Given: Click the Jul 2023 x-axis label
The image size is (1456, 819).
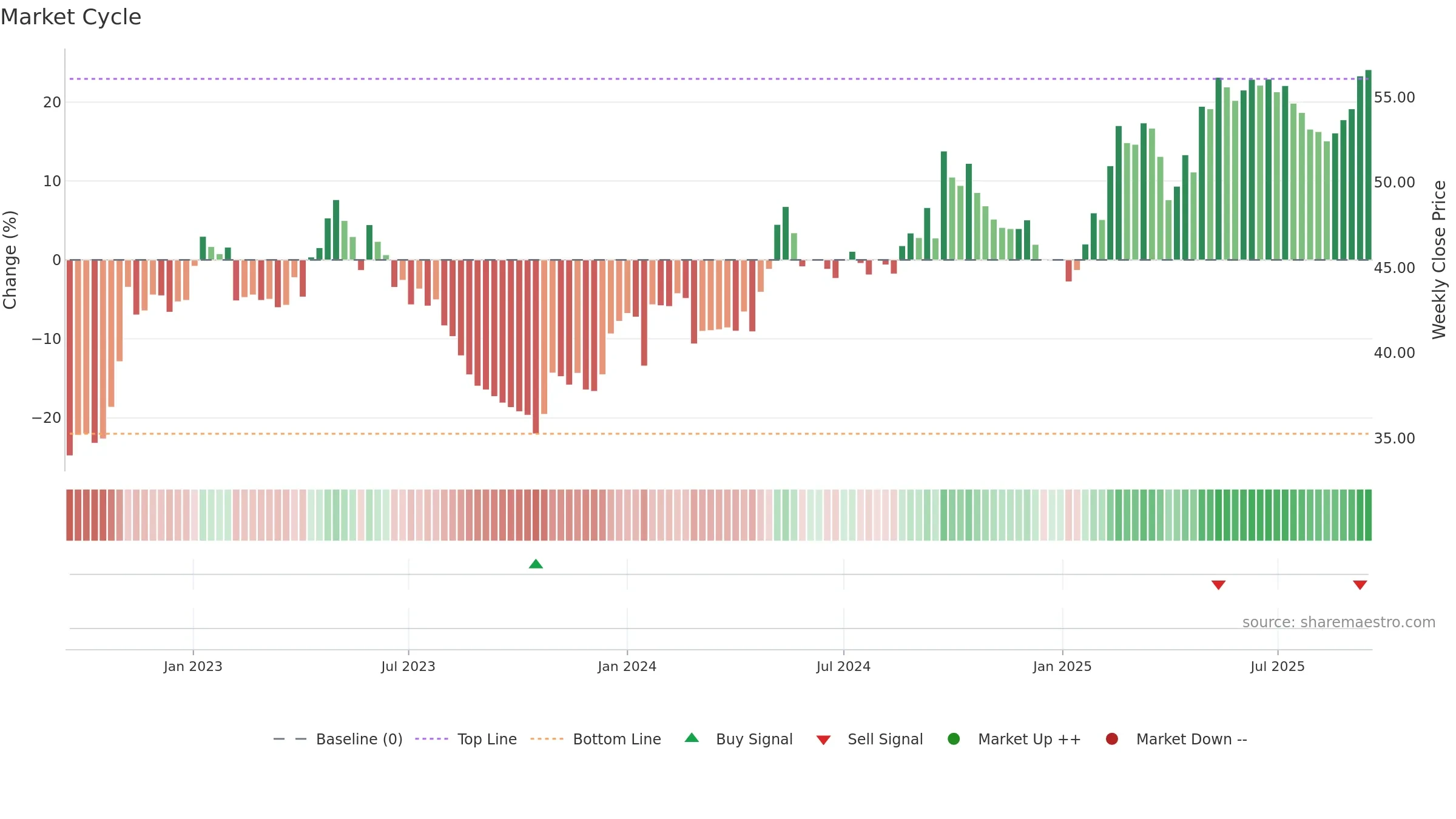Looking at the screenshot, I should pyautogui.click(x=408, y=667).
